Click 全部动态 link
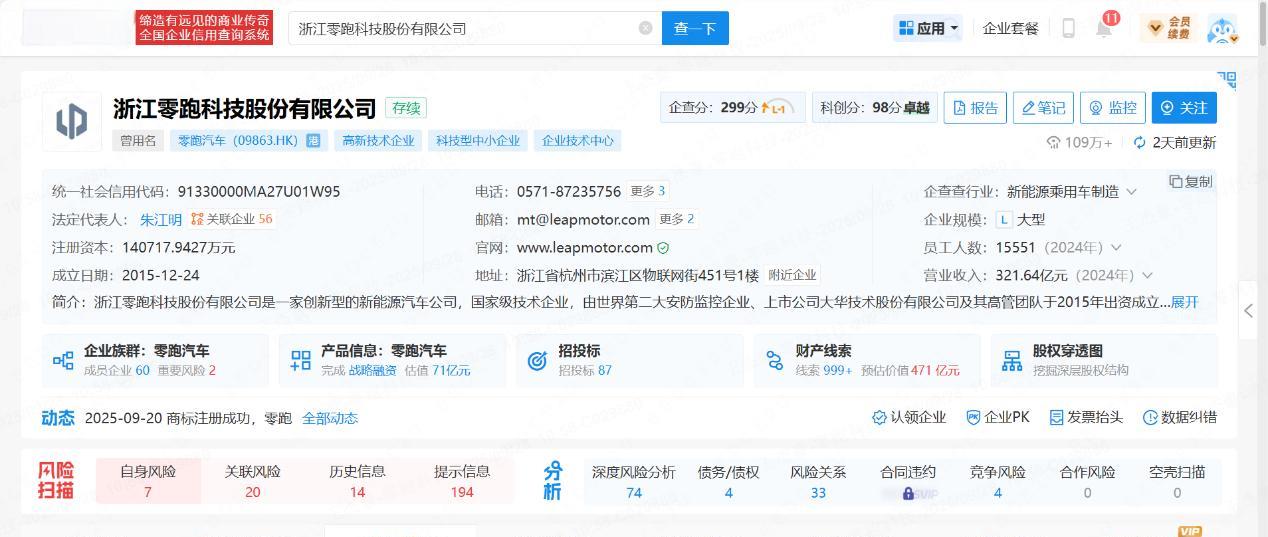The image size is (1268, 537). [330, 418]
